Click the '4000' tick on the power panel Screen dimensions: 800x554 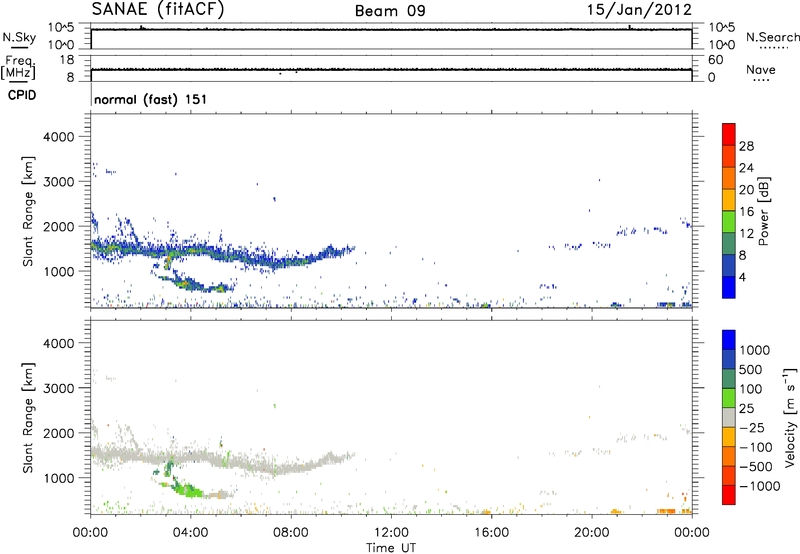(x=58, y=137)
